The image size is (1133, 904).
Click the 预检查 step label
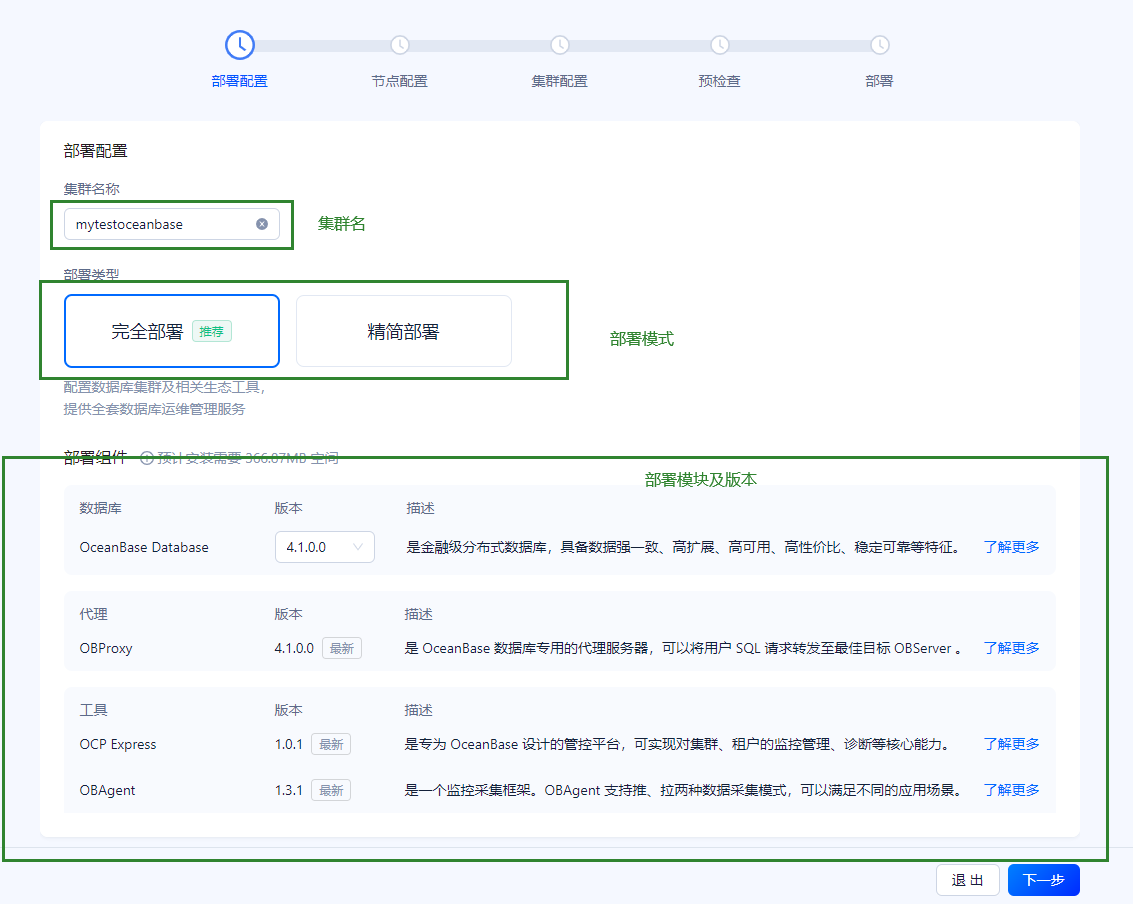click(x=720, y=81)
